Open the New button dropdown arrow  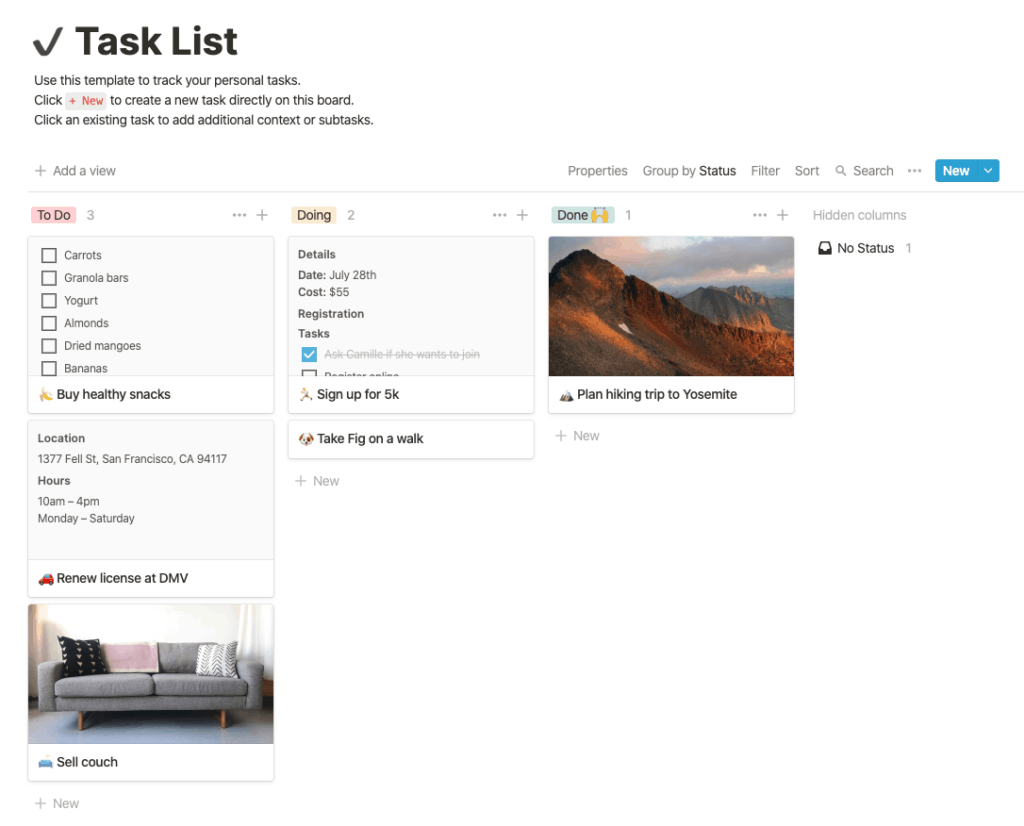click(988, 170)
